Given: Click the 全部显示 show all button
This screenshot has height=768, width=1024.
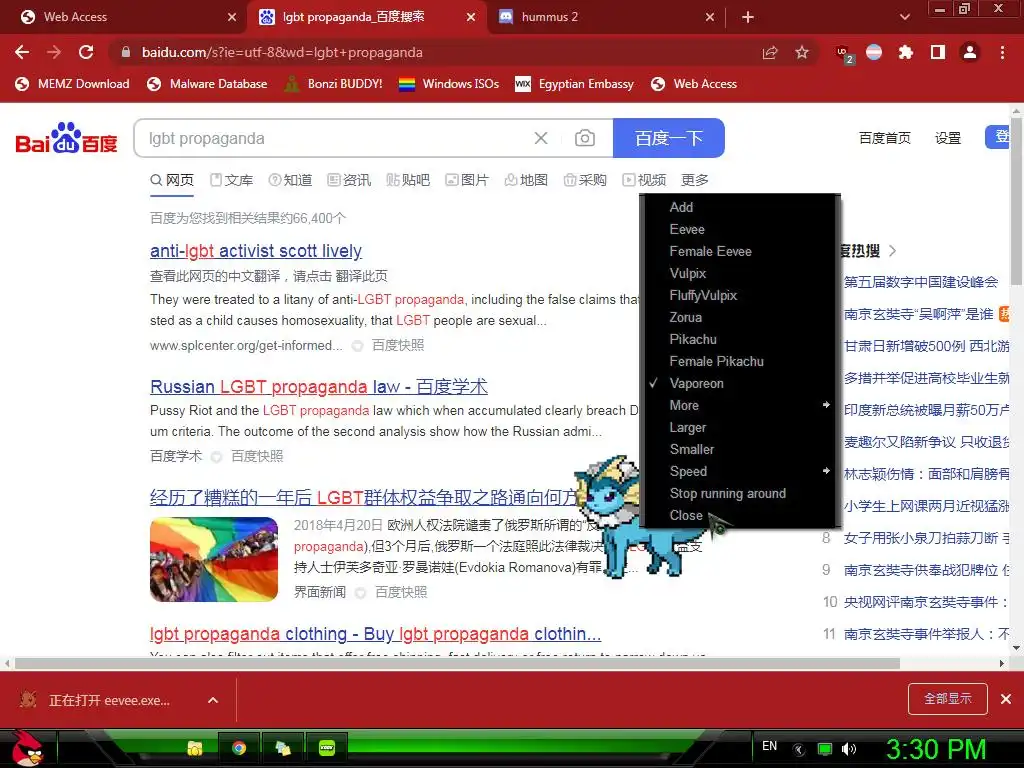Looking at the screenshot, I should (948, 699).
